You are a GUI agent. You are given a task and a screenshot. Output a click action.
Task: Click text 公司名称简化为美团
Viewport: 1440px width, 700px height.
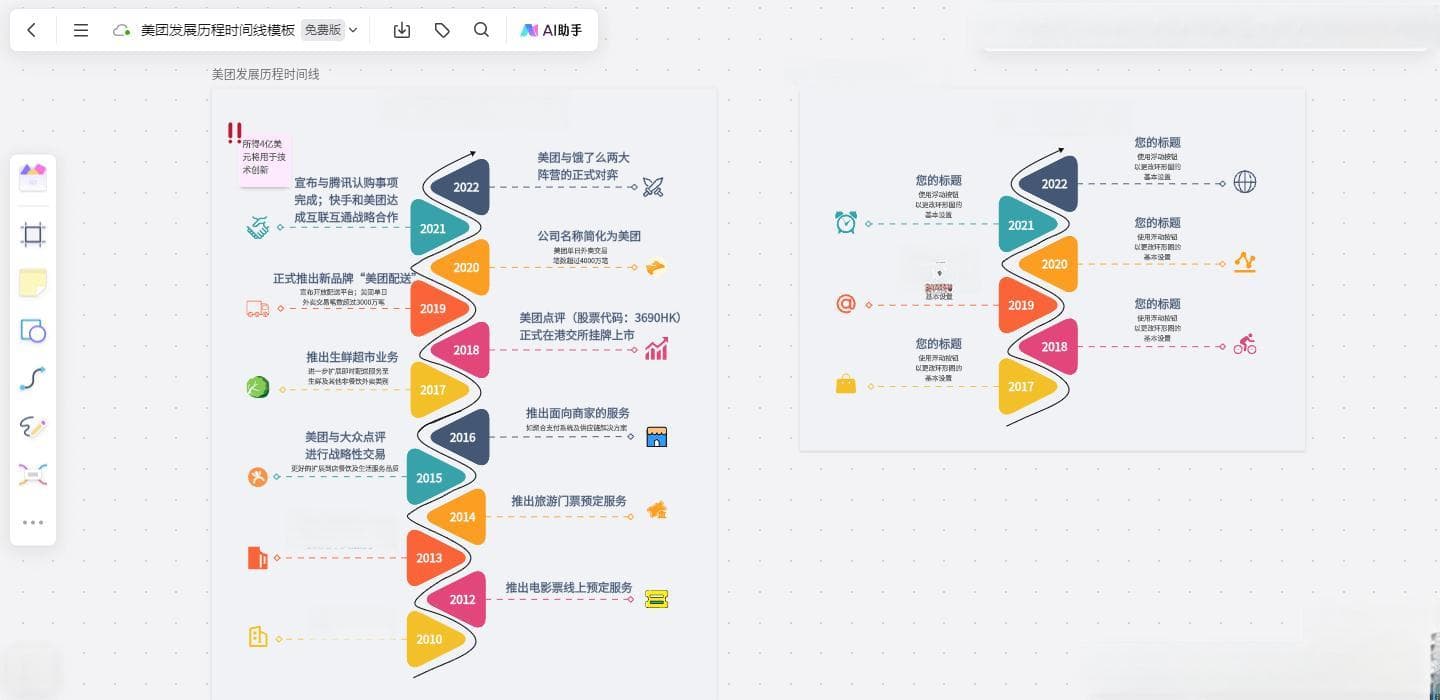[589, 236]
